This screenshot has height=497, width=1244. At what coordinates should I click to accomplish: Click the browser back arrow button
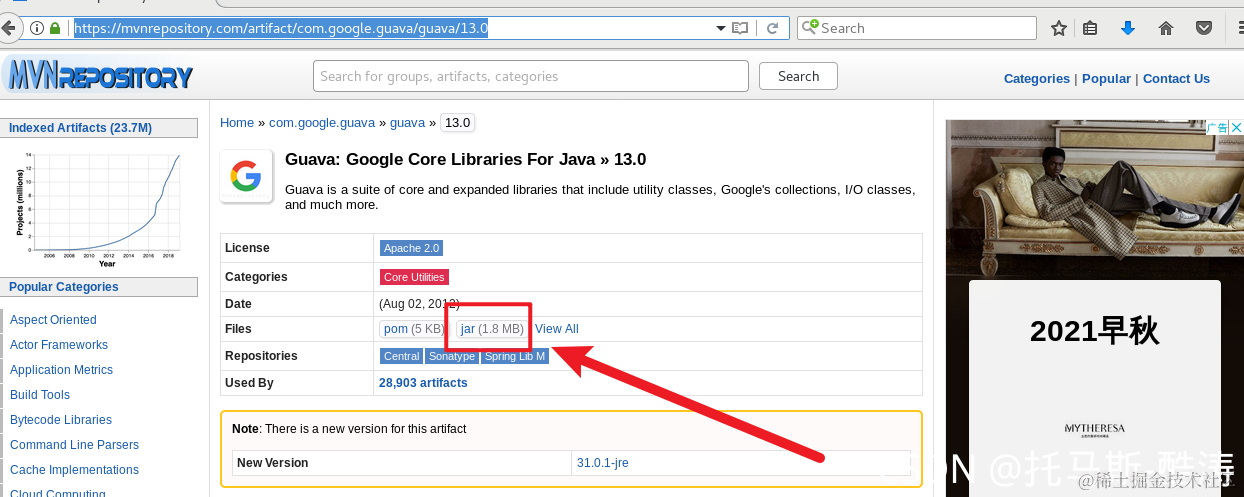point(8,28)
